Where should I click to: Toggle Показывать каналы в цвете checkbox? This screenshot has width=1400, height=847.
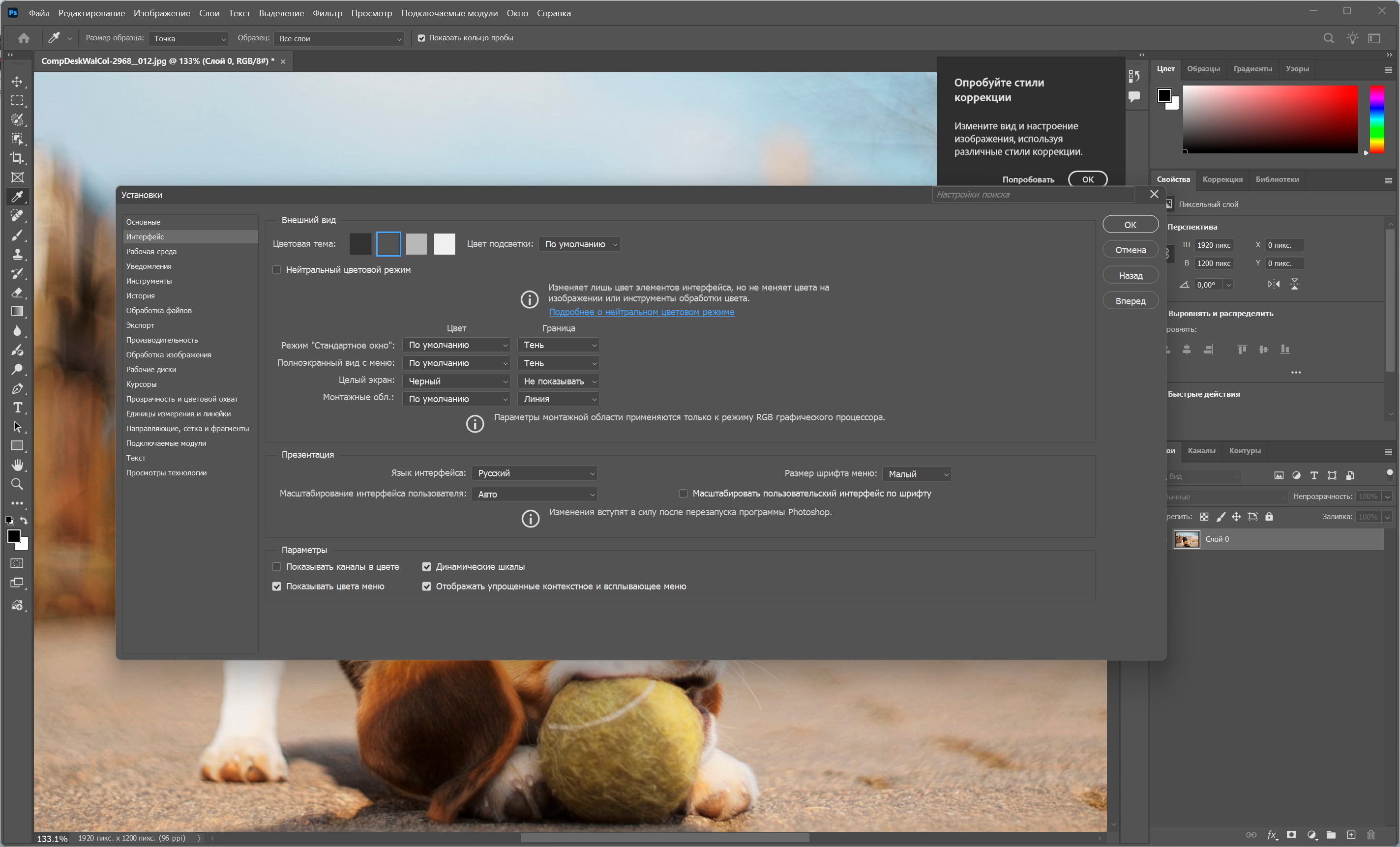click(277, 566)
